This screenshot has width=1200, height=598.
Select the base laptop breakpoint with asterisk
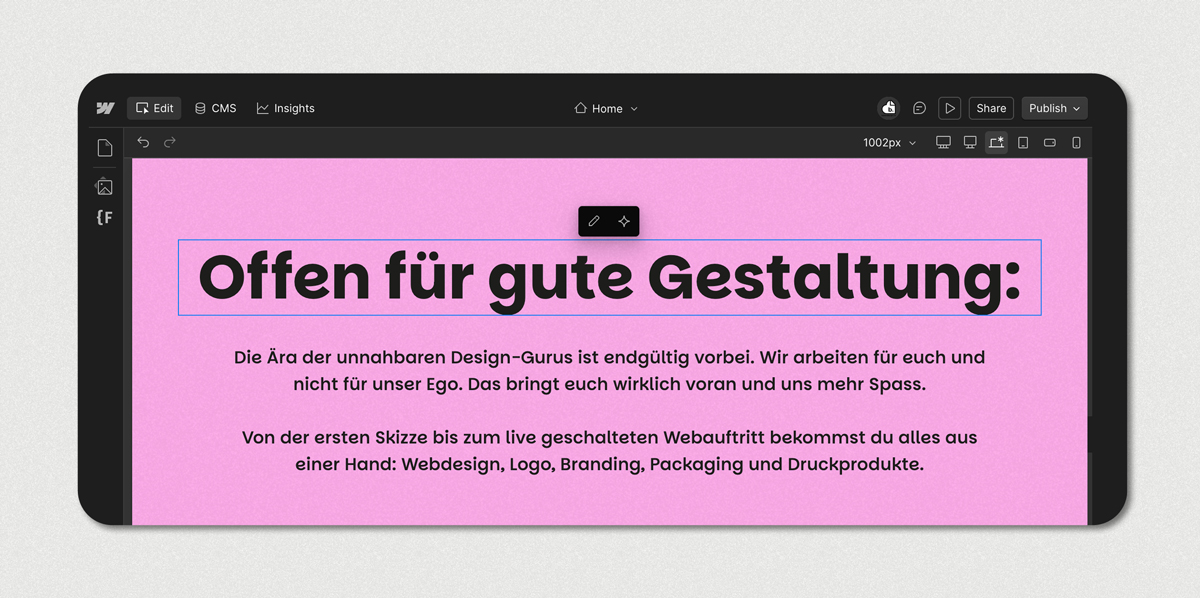tap(996, 142)
